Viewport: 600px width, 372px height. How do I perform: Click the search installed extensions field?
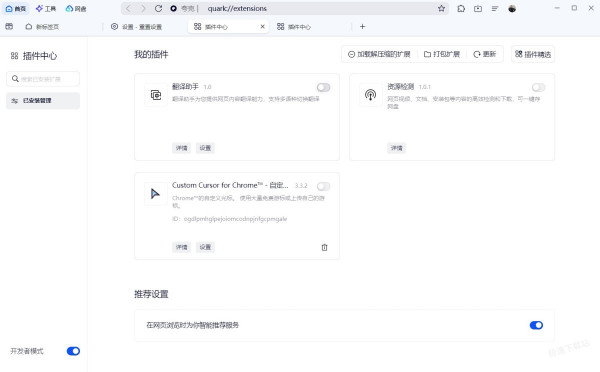43,79
